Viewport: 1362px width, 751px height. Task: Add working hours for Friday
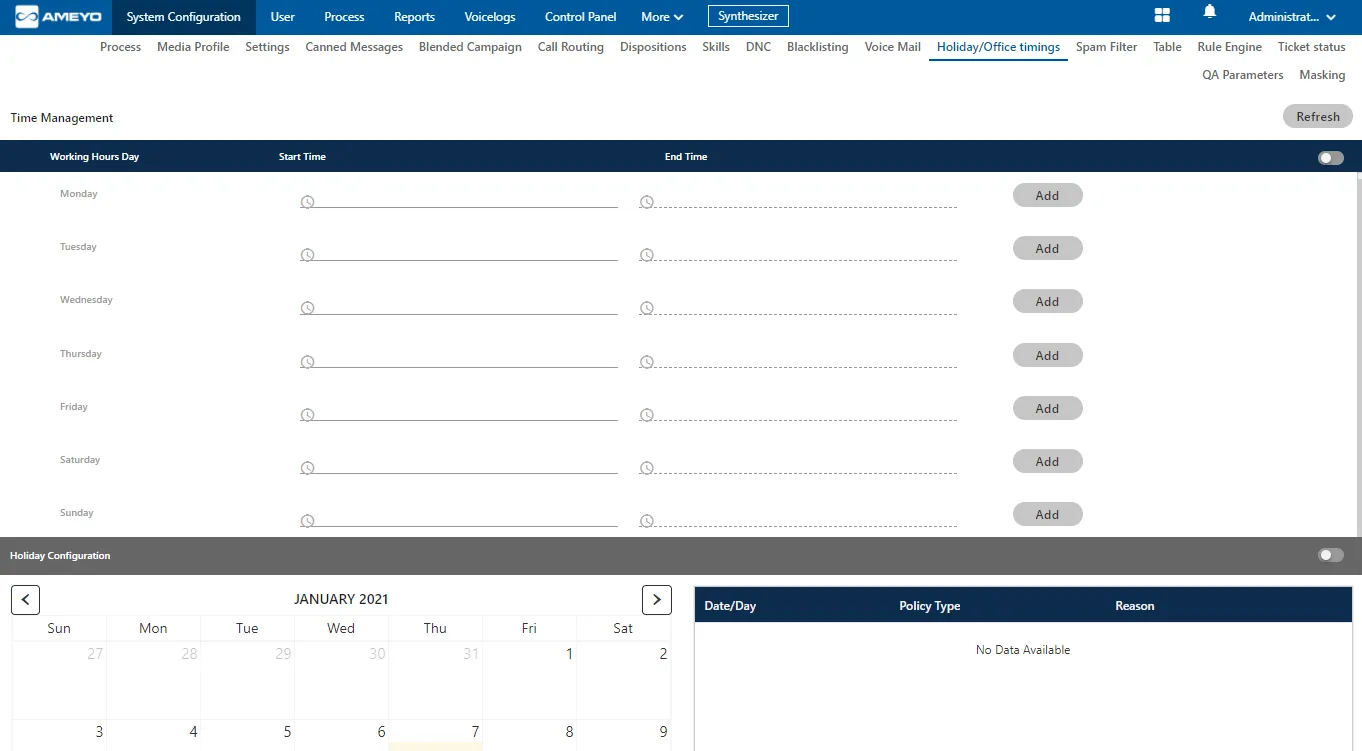click(x=1047, y=409)
